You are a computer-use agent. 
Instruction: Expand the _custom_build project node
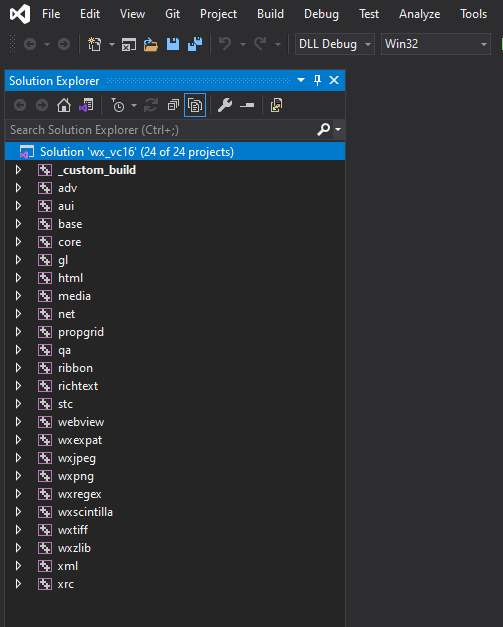click(18, 170)
